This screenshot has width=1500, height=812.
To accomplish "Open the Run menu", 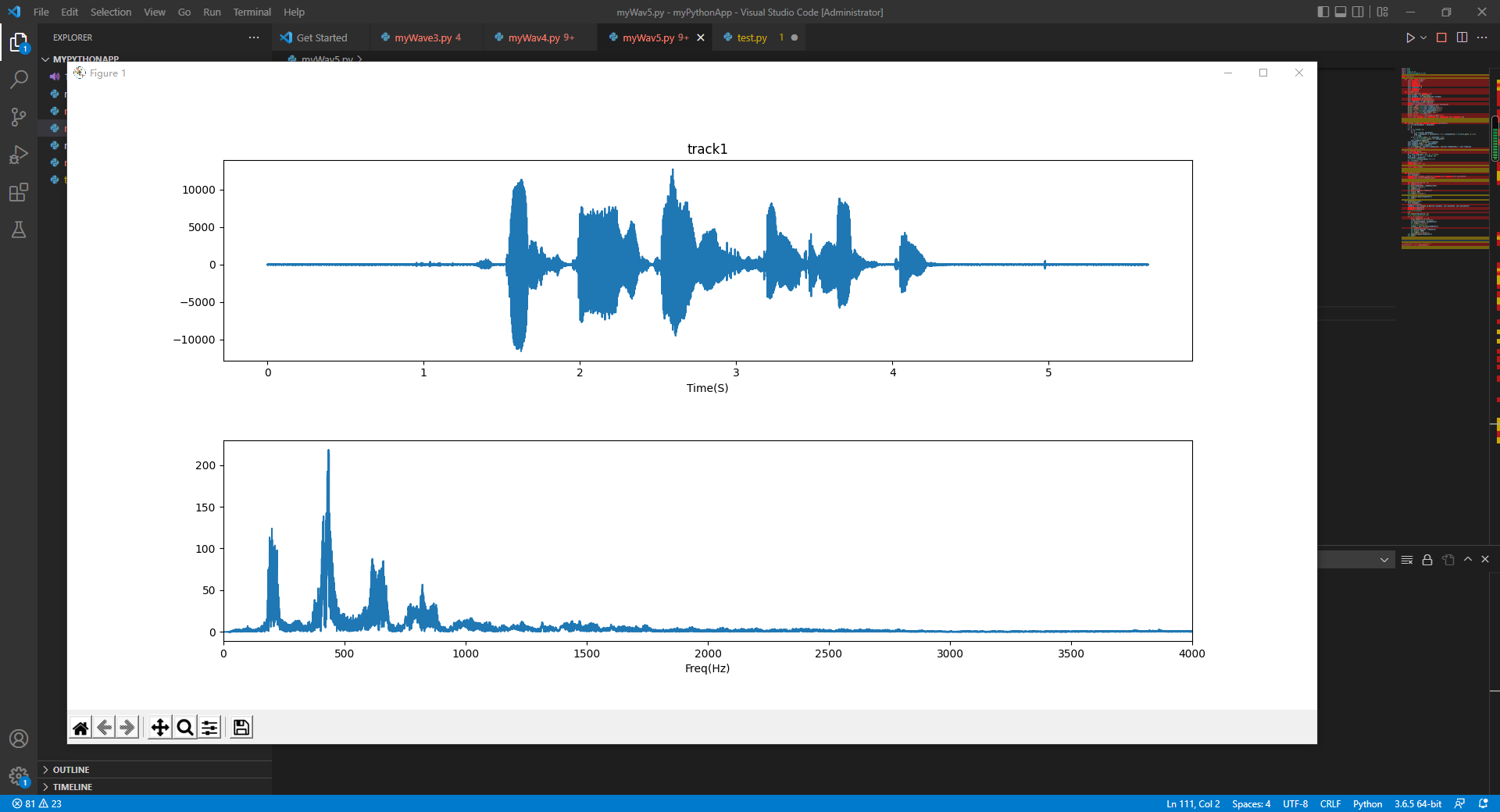I will pos(212,12).
